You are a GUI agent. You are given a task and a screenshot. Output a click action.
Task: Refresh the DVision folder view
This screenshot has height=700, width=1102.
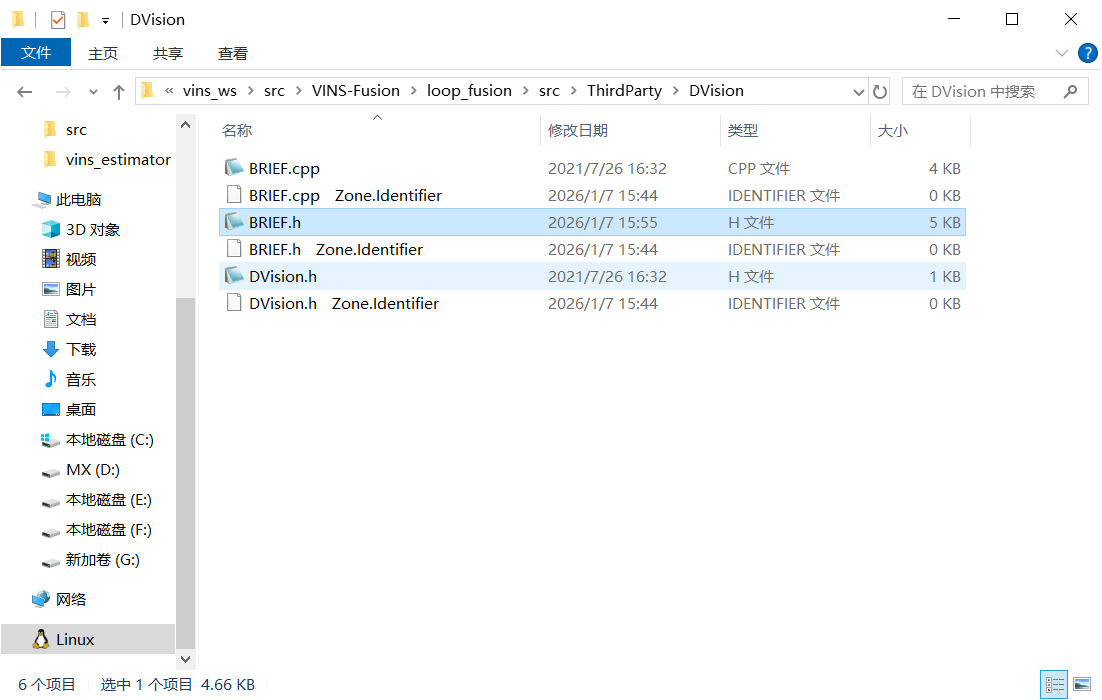[x=880, y=92]
